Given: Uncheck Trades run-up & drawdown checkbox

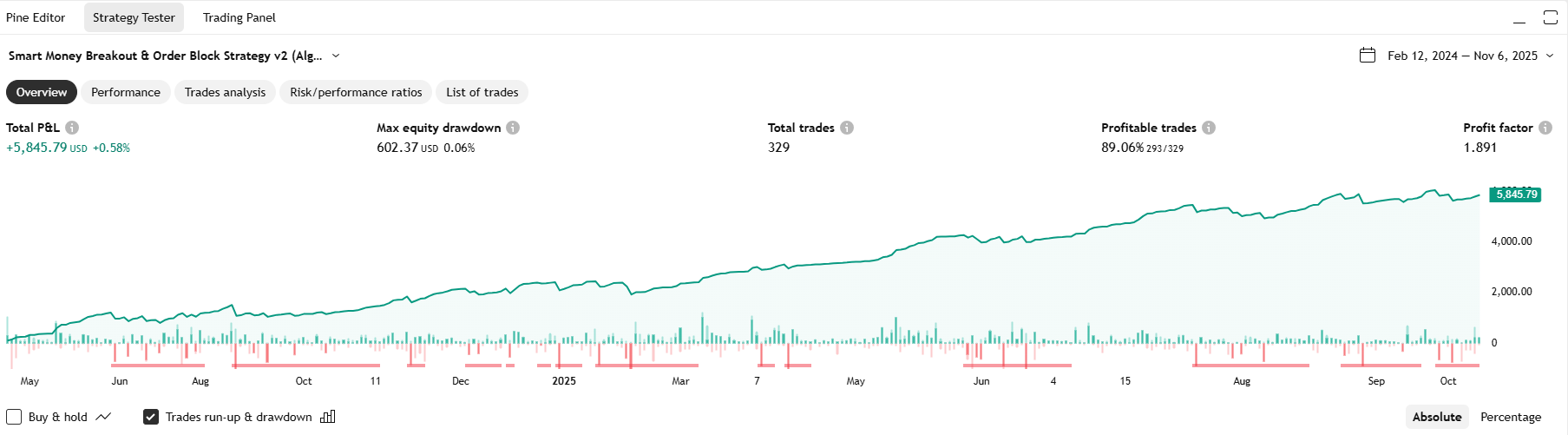Looking at the screenshot, I should click(151, 417).
